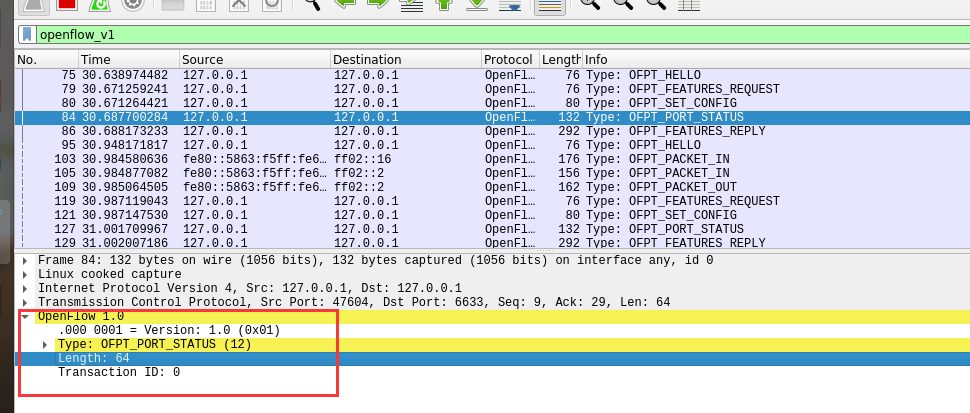Select packet 95 OFPT_HELLO row
This screenshot has width=970, height=413.
click(492, 145)
